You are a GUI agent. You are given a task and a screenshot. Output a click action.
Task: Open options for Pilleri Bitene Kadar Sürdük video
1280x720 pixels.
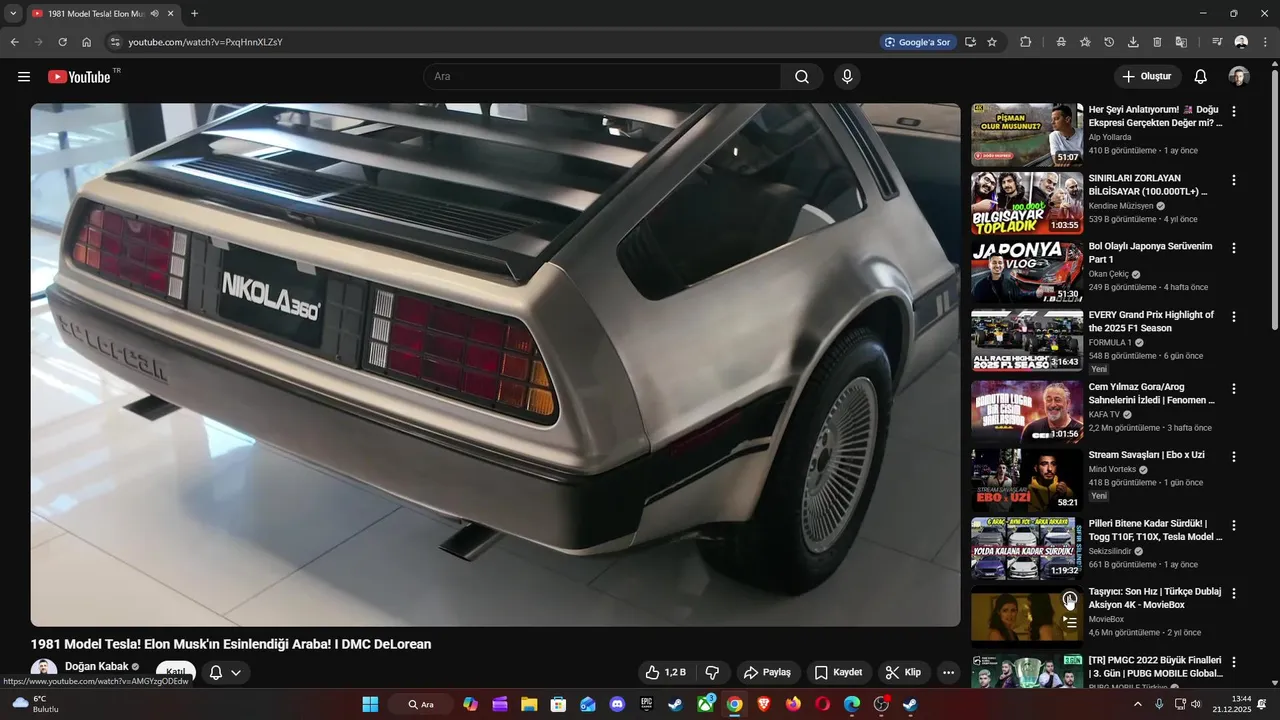1233,525
